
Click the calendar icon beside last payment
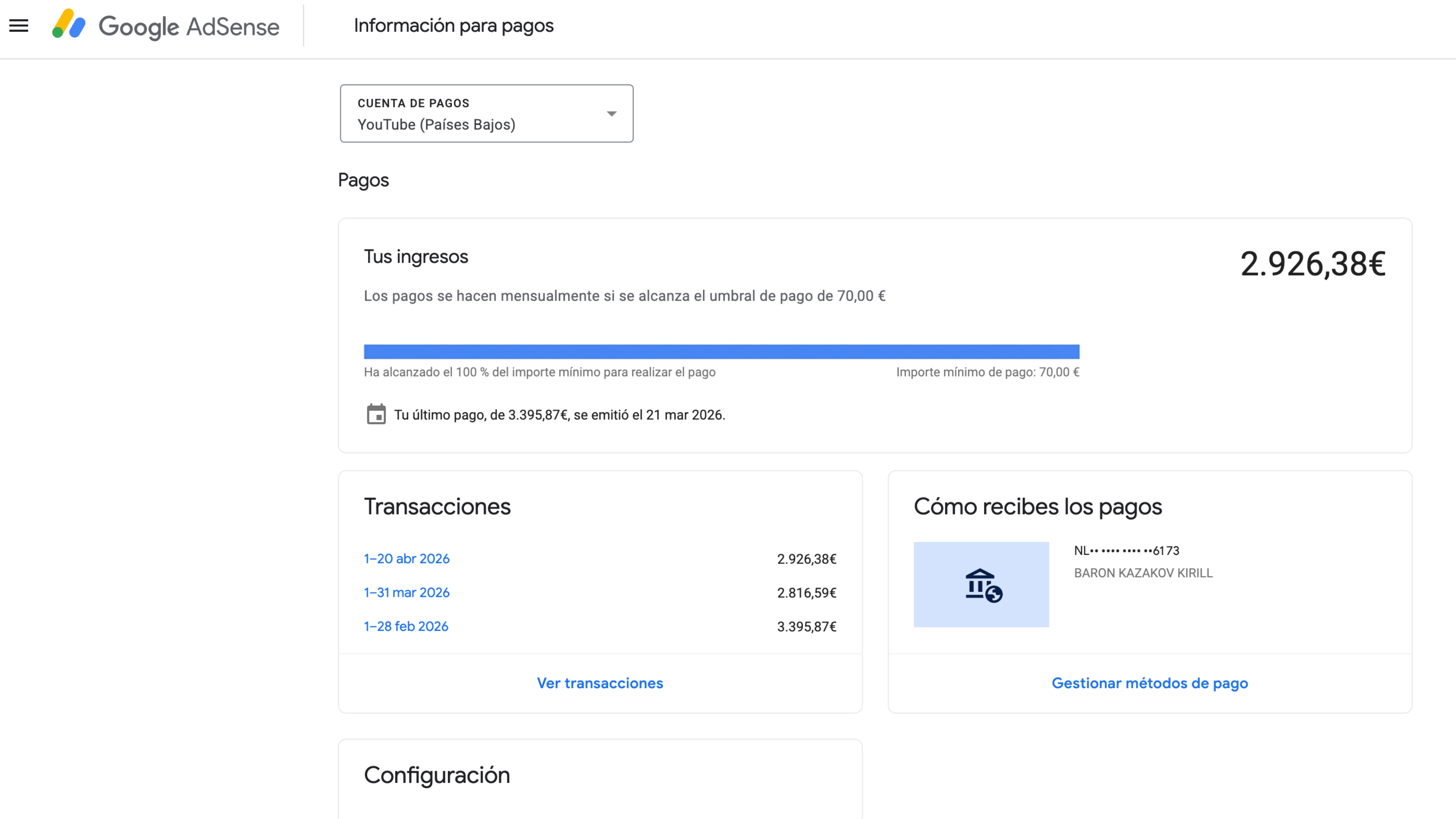pyautogui.click(x=376, y=414)
